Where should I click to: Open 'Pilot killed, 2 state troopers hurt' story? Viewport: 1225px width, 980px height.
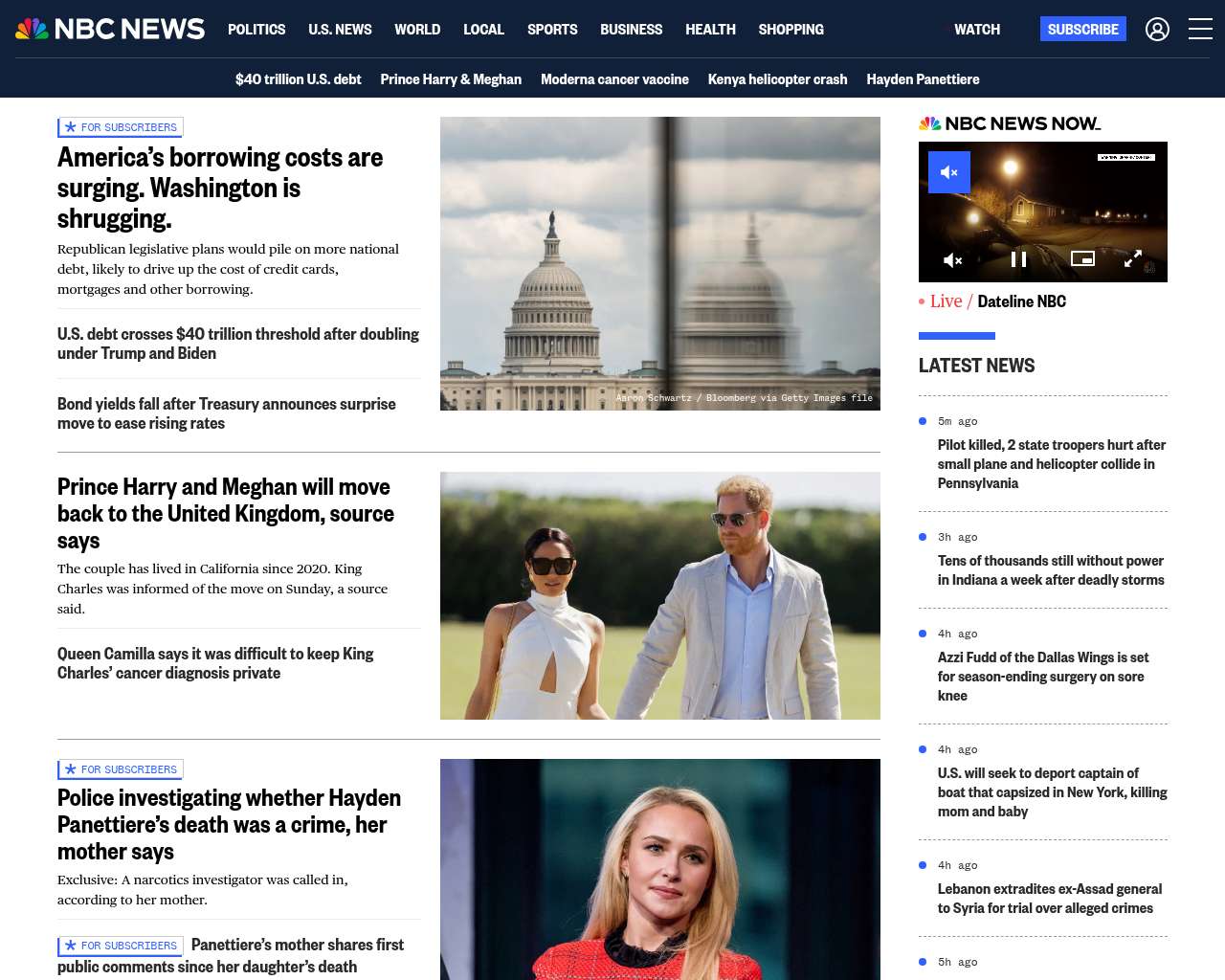click(x=1052, y=464)
